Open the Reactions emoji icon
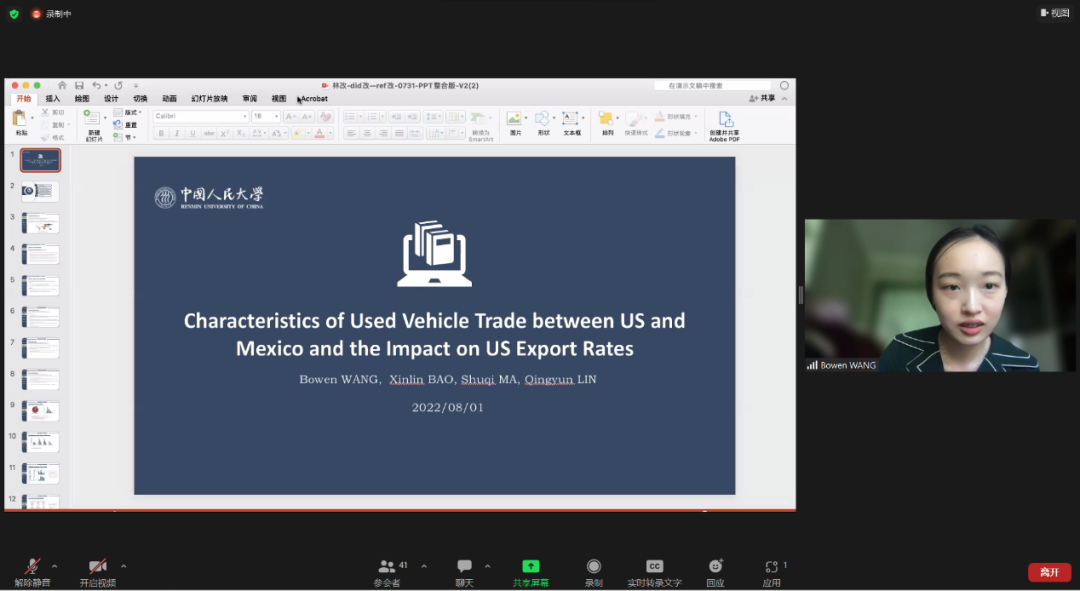The width and height of the screenshot is (1080, 591). 715,567
